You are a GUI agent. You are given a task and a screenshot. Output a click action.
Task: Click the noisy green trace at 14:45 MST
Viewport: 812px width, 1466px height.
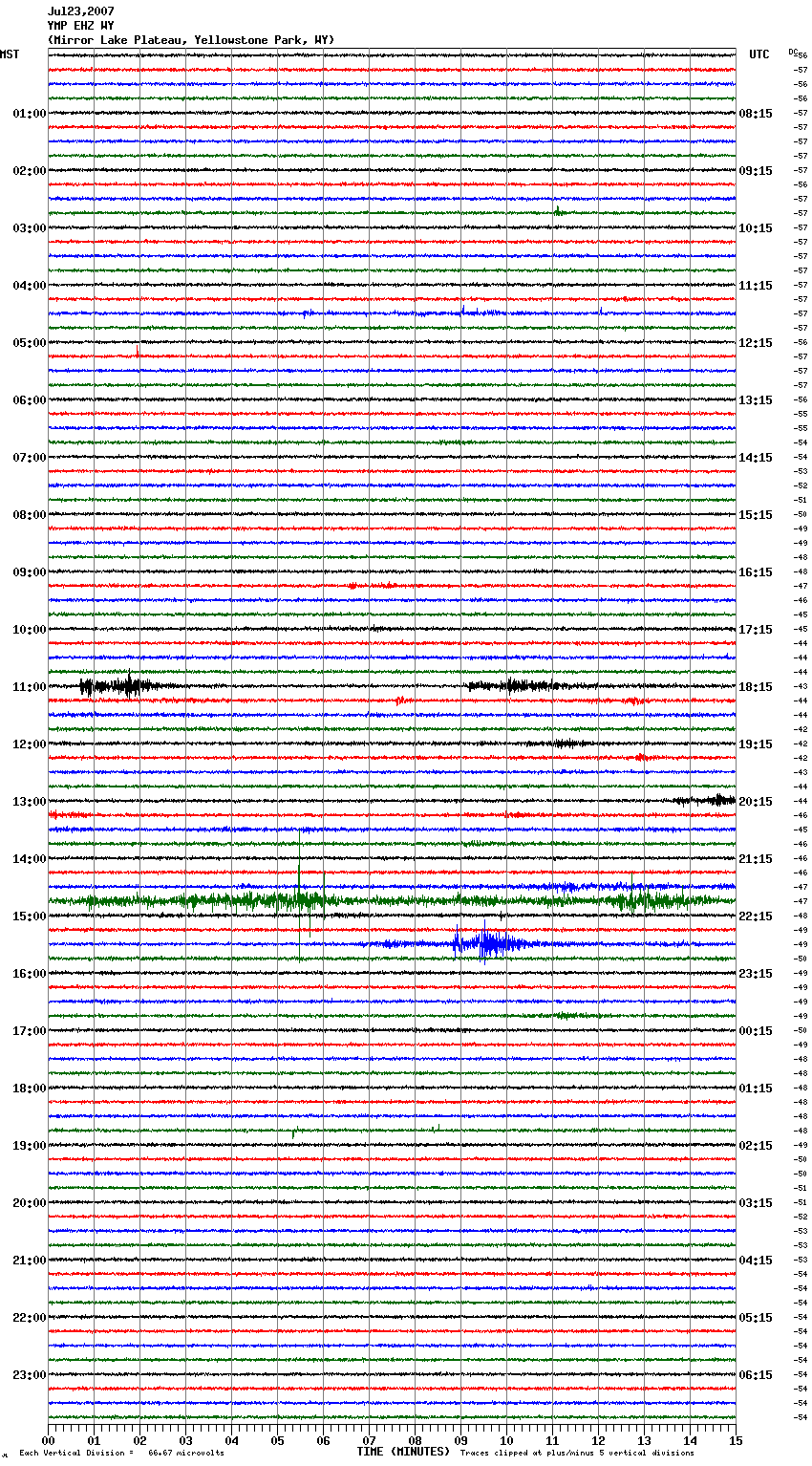pyautogui.click(x=392, y=900)
